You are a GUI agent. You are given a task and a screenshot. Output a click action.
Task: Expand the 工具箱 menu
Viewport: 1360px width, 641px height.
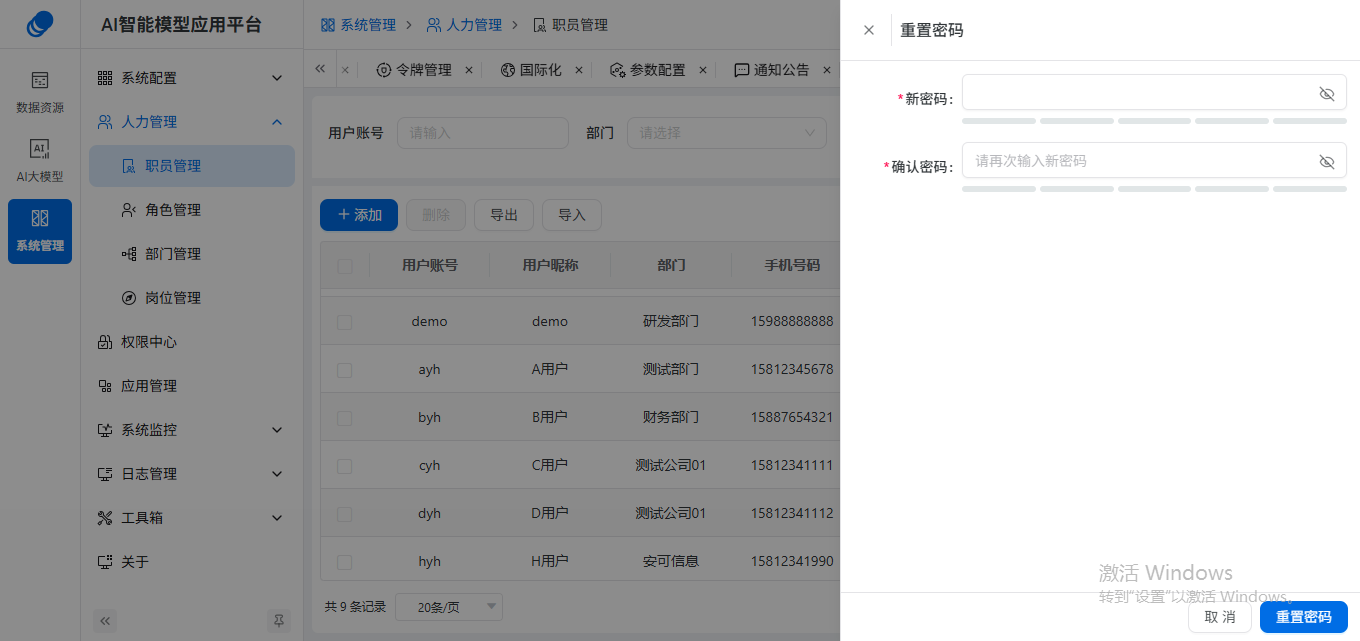[x=277, y=518]
